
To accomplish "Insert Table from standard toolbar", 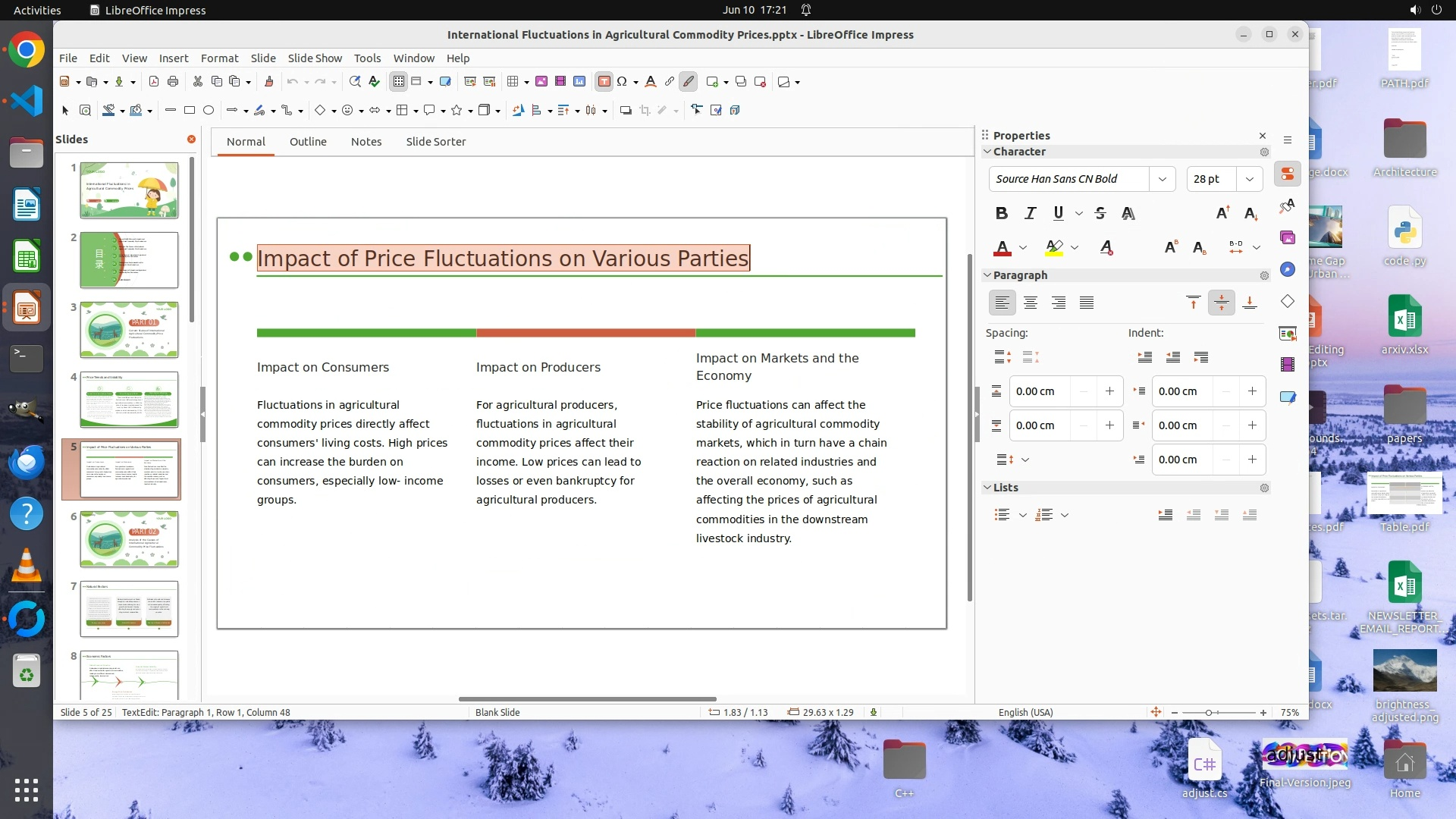I will click(x=513, y=81).
